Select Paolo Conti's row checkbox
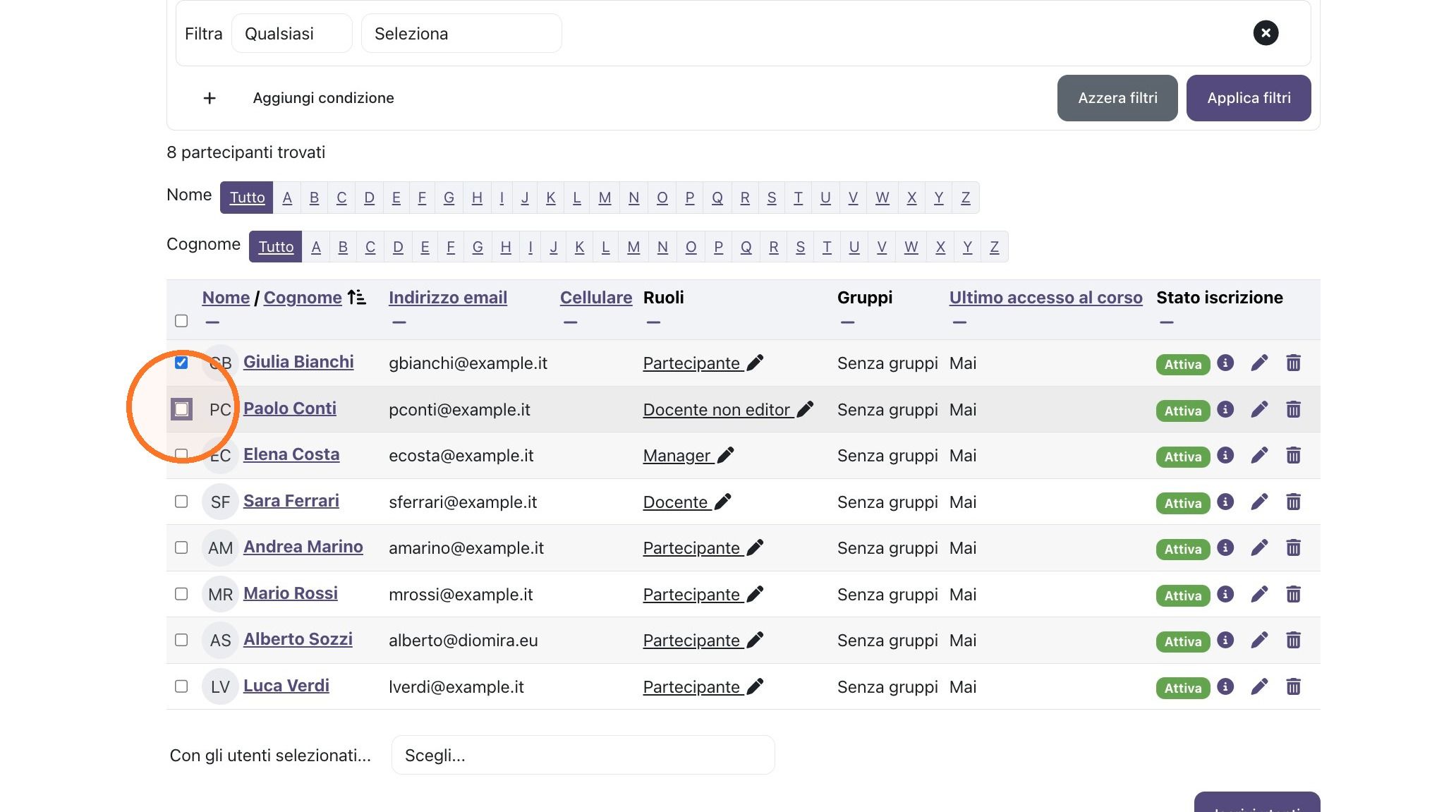The height and width of the screenshot is (812, 1456). [x=181, y=409]
